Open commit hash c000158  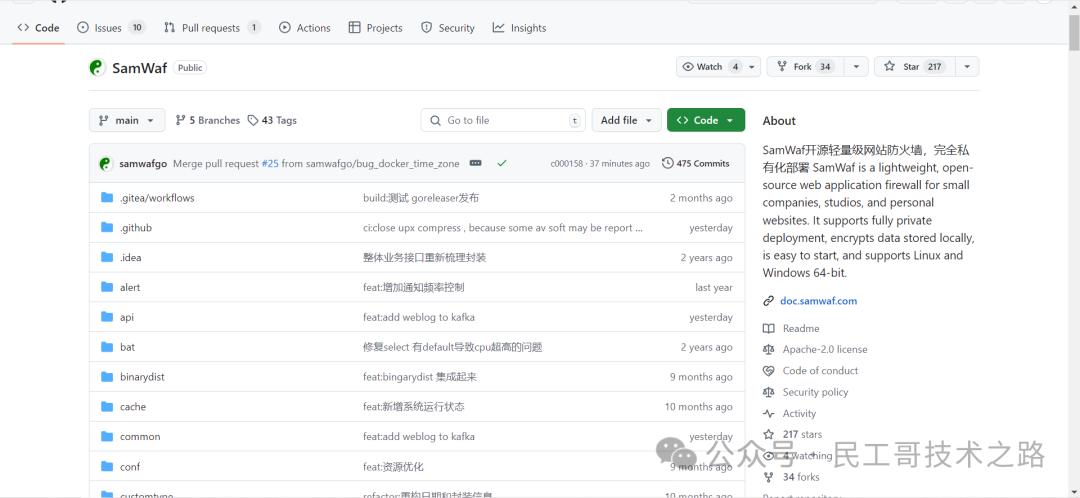click(566, 164)
